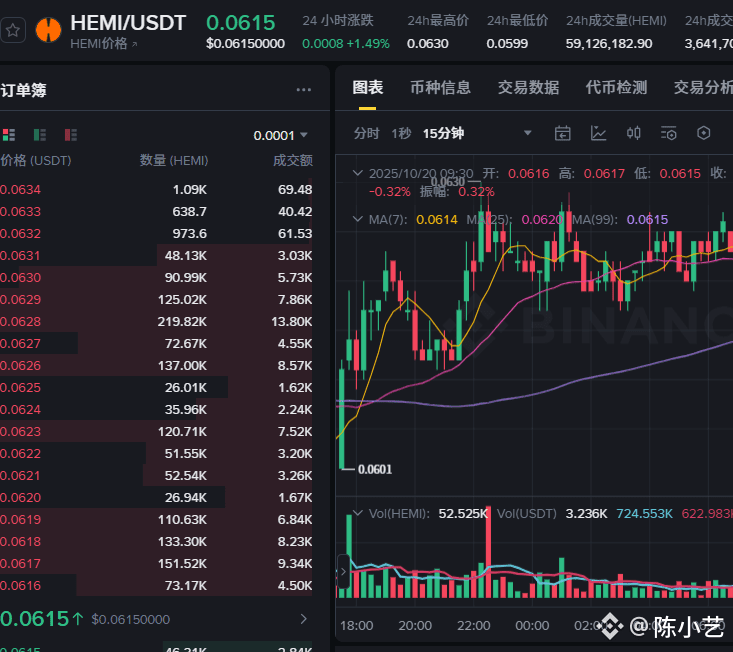Screen dimensions: 733x652
Task: Collapse the OHLC info line chevron
Action: 358,173
